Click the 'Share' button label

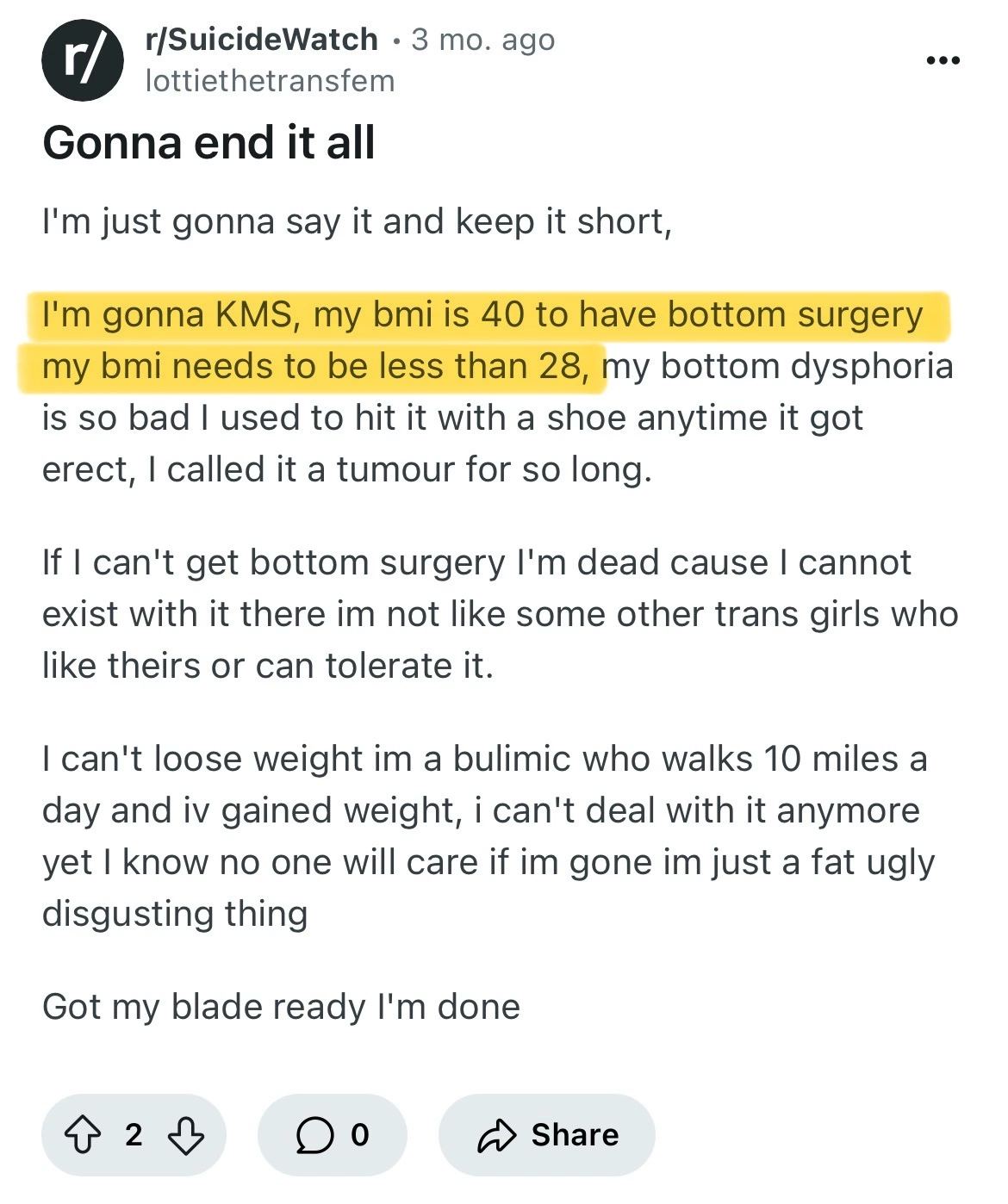[575, 1135]
